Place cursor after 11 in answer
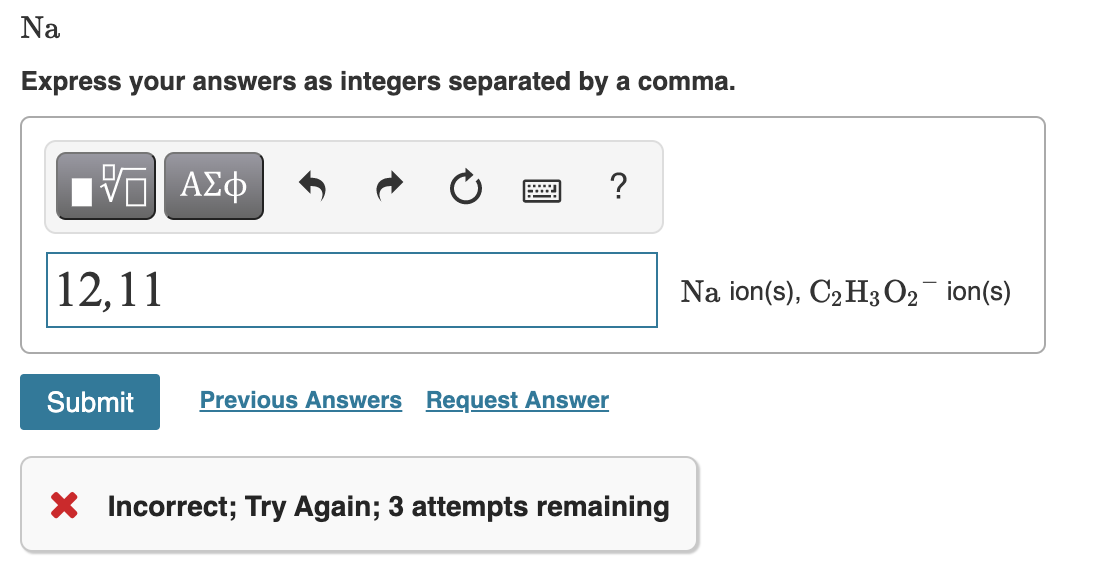The height and width of the screenshot is (566, 1120). point(165,290)
